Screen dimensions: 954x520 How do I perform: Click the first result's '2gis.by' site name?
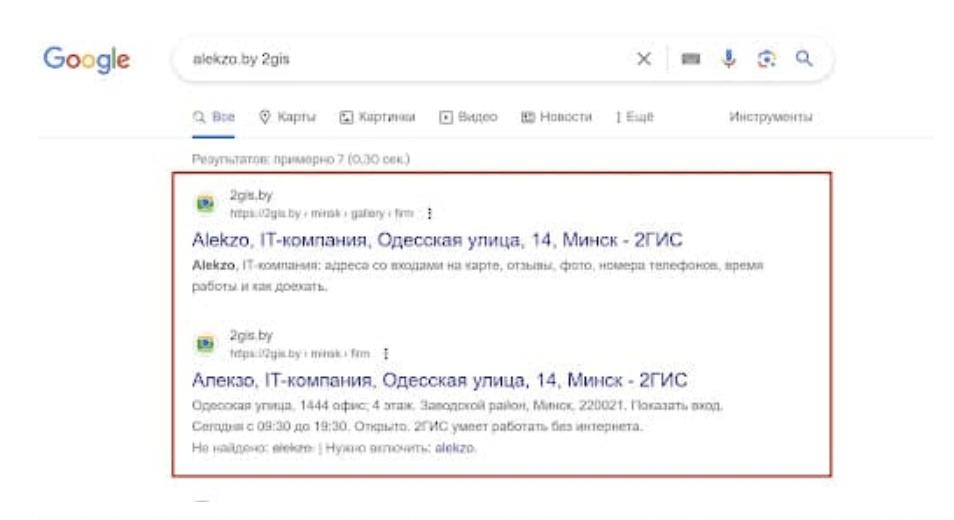tap(251, 195)
